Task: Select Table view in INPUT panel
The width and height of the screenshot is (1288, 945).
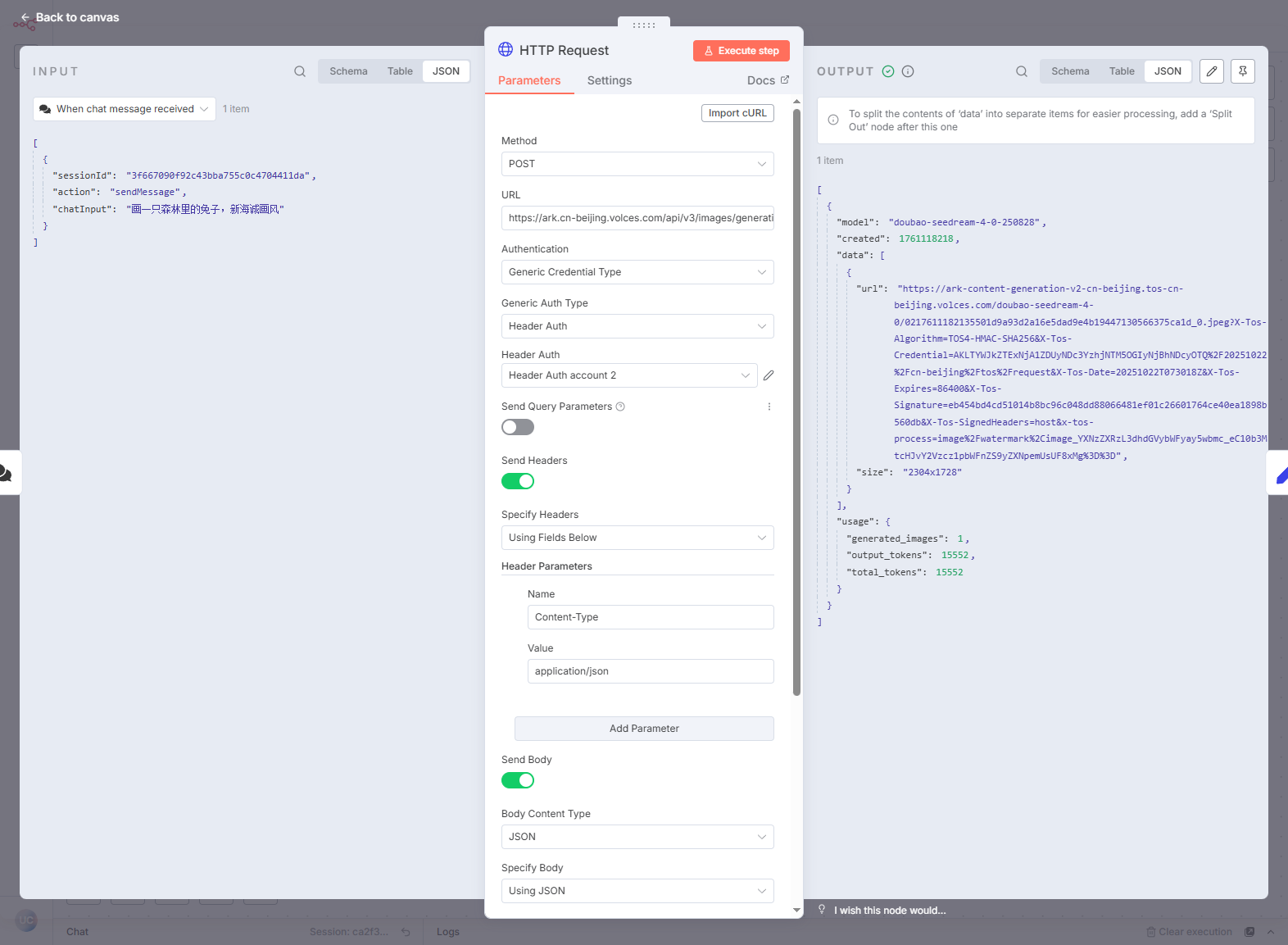Action: click(x=400, y=71)
